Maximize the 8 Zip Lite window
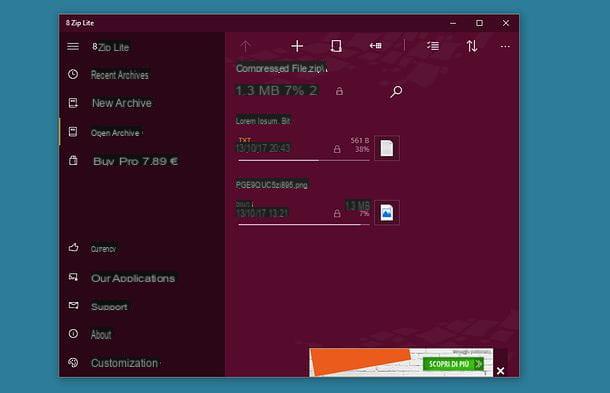This screenshot has width=610, height=393. tap(479, 23)
